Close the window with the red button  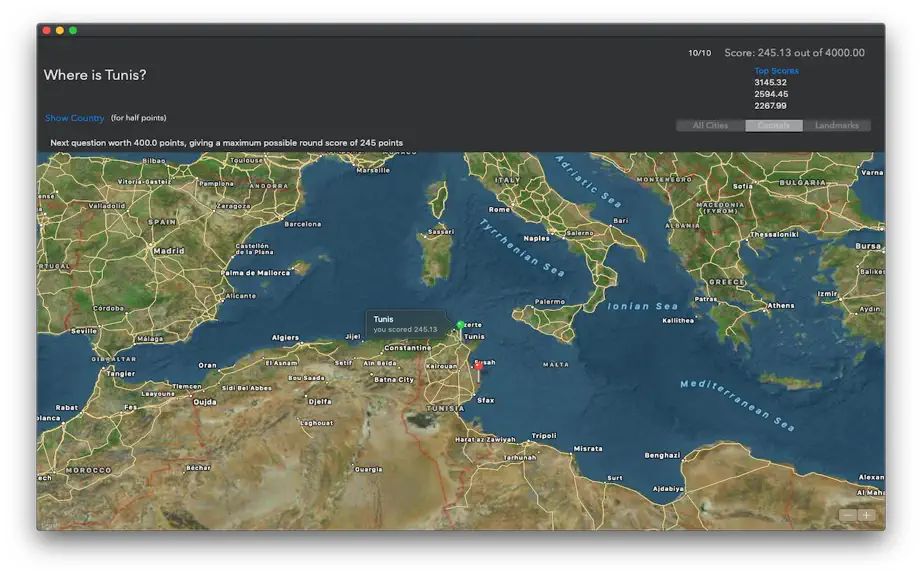coord(46,31)
